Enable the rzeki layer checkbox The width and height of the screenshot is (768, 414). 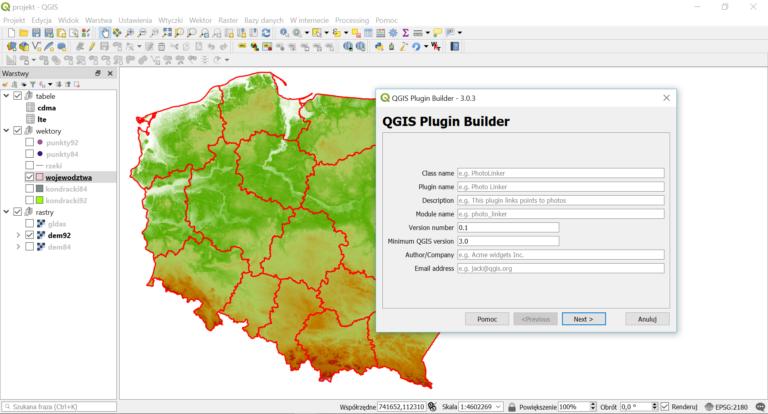29,166
